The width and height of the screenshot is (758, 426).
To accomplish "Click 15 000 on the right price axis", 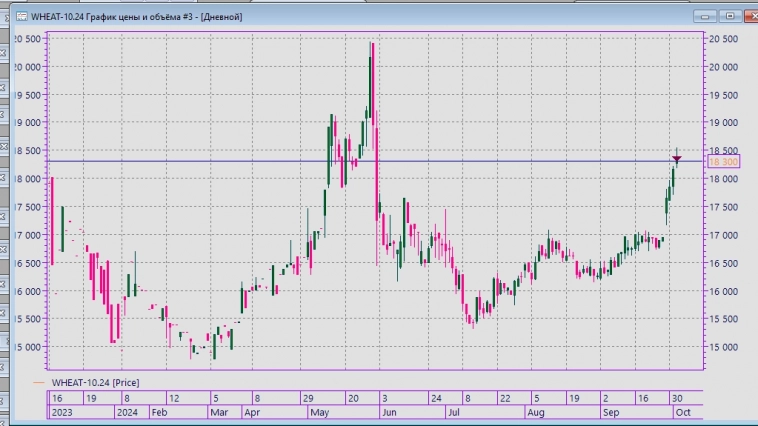I will point(723,347).
